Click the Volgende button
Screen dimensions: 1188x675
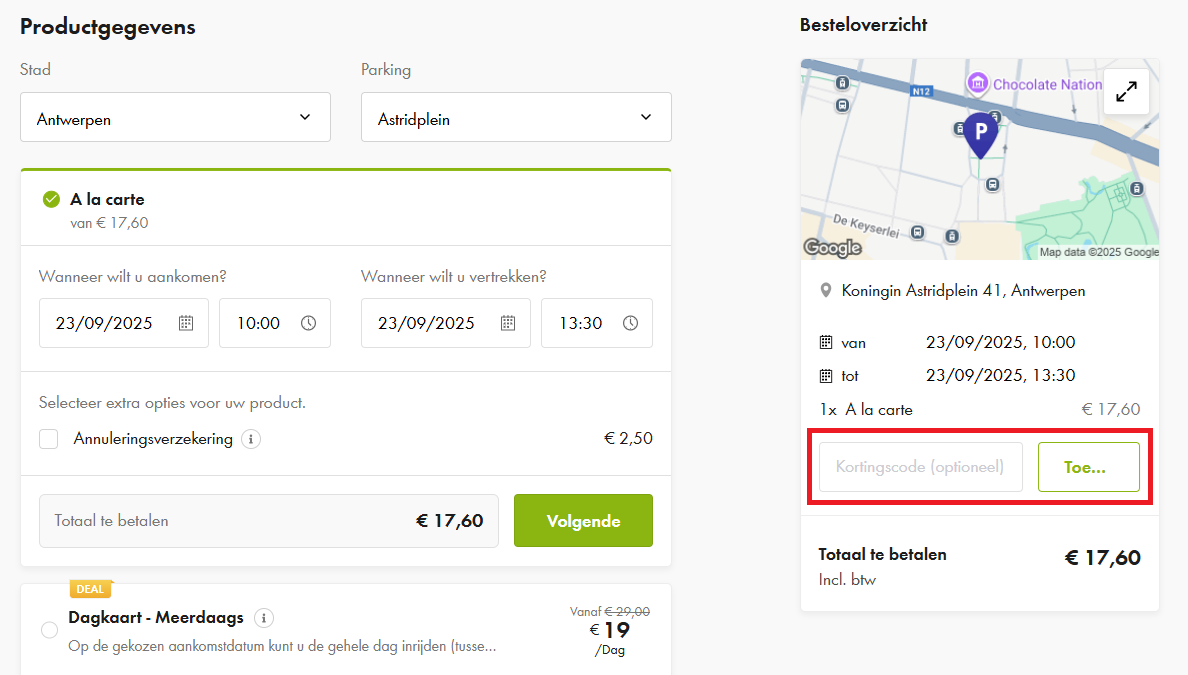tap(583, 520)
